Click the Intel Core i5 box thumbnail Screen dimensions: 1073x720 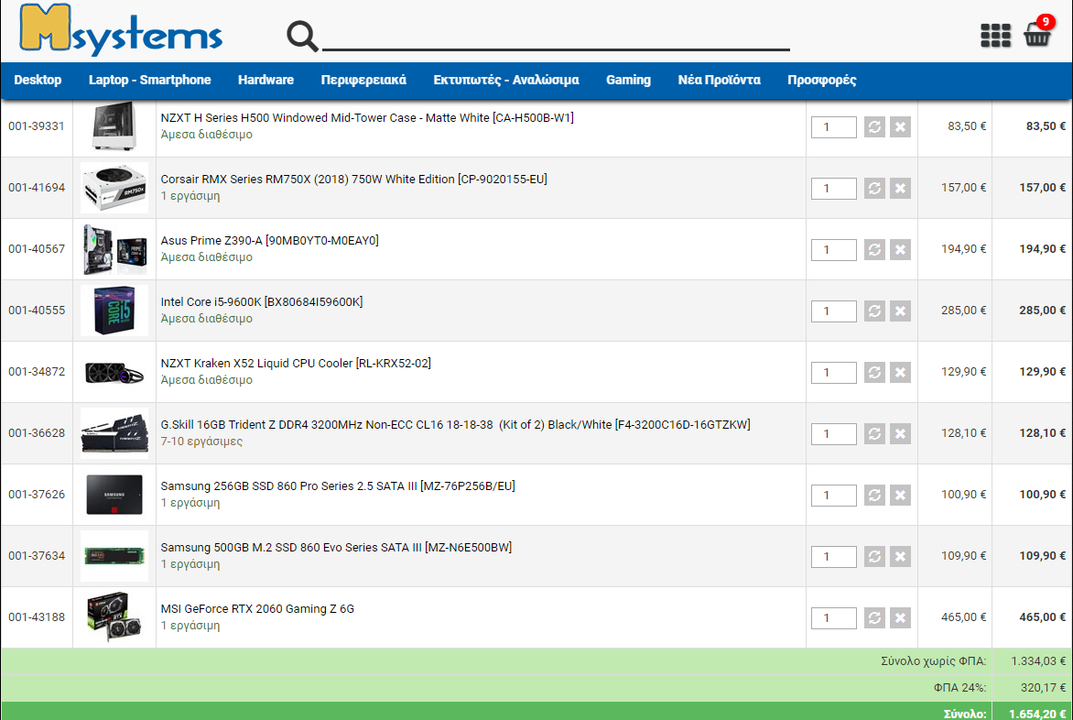click(114, 311)
